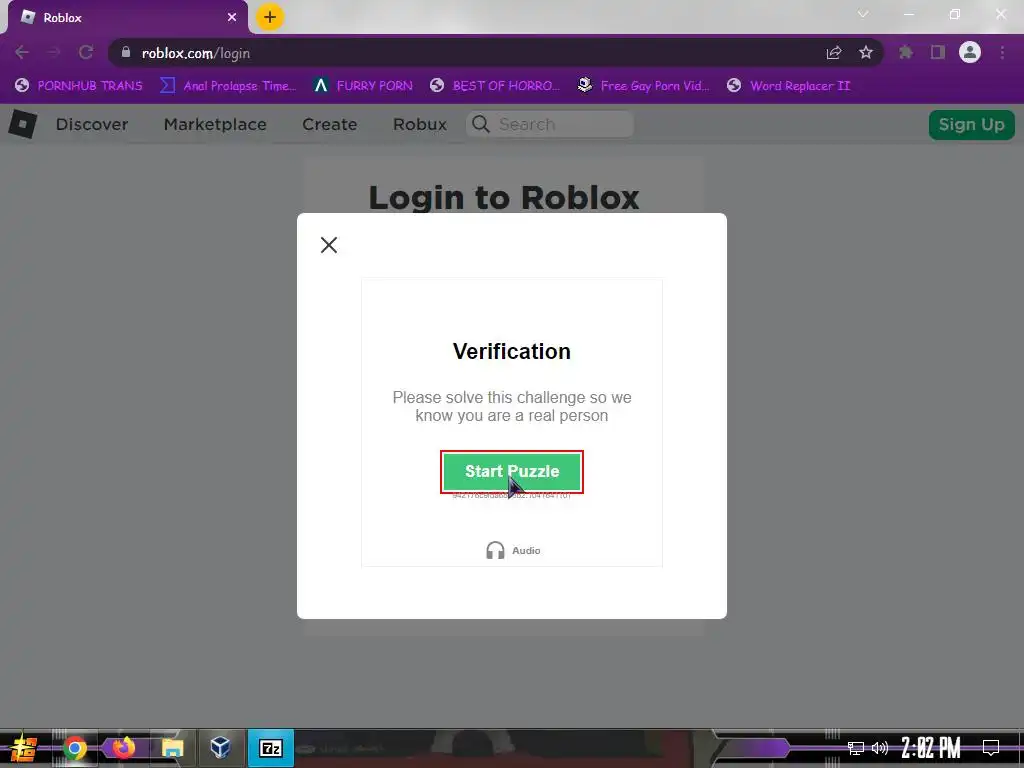1024x768 pixels.
Task: Open the BEST OF HORRO... bookmark
Action: click(x=496, y=86)
